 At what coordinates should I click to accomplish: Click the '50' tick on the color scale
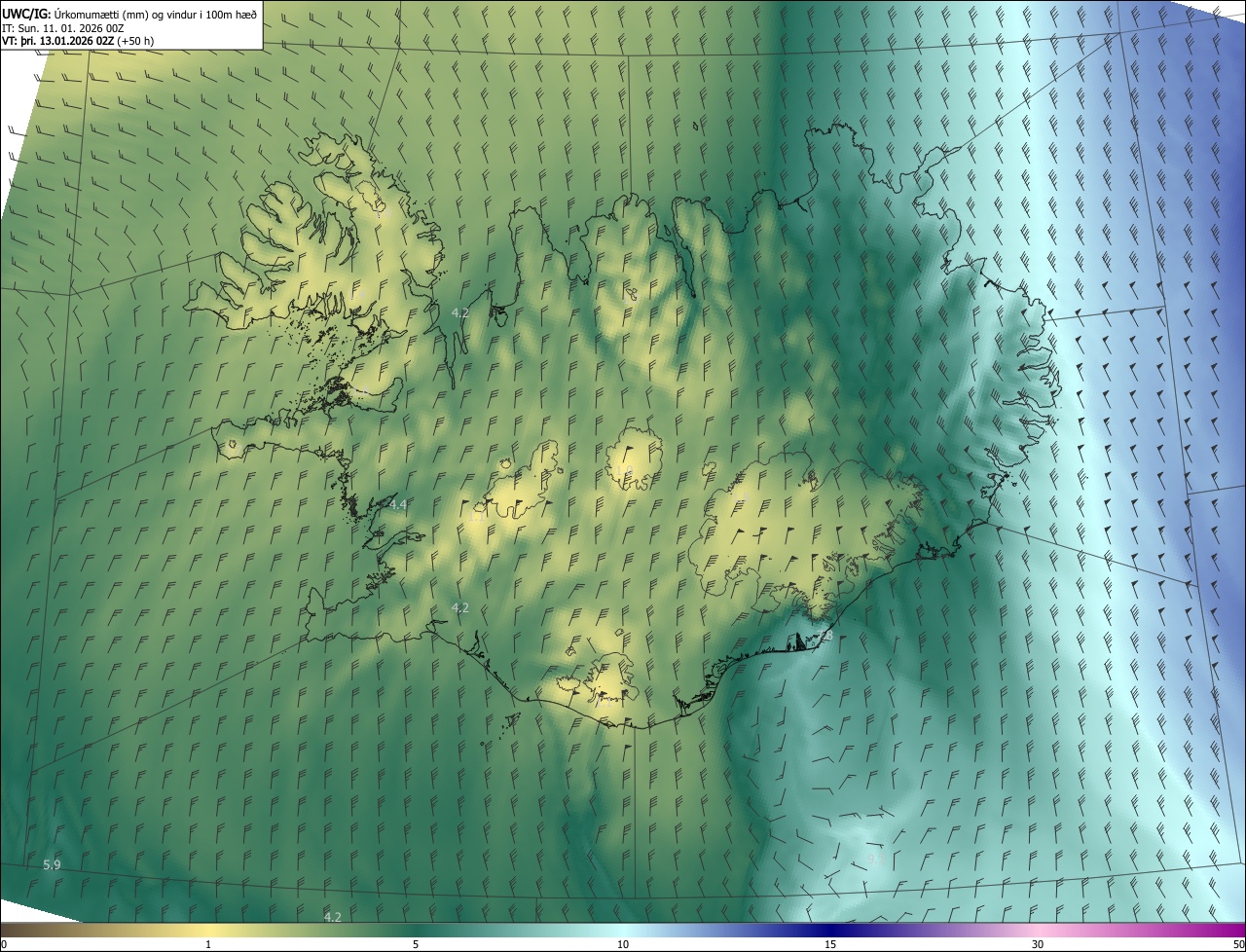click(x=1238, y=944)
